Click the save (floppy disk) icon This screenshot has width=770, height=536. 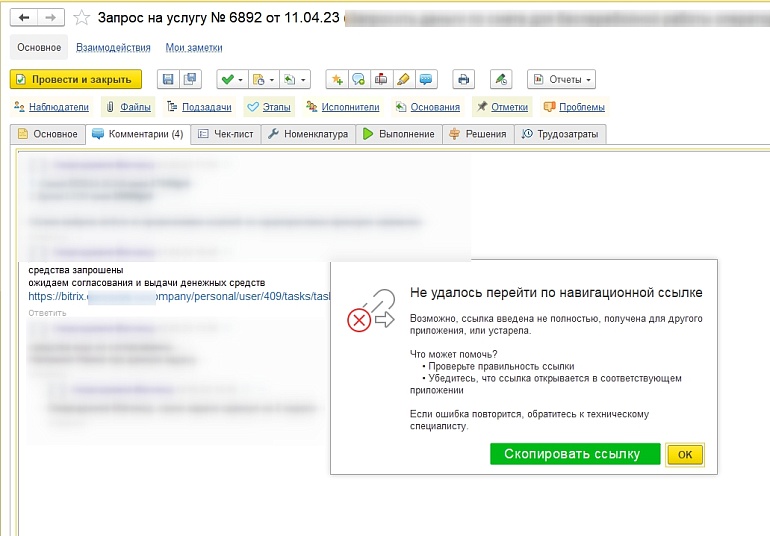pyautogui.click(x=168, y=79)
